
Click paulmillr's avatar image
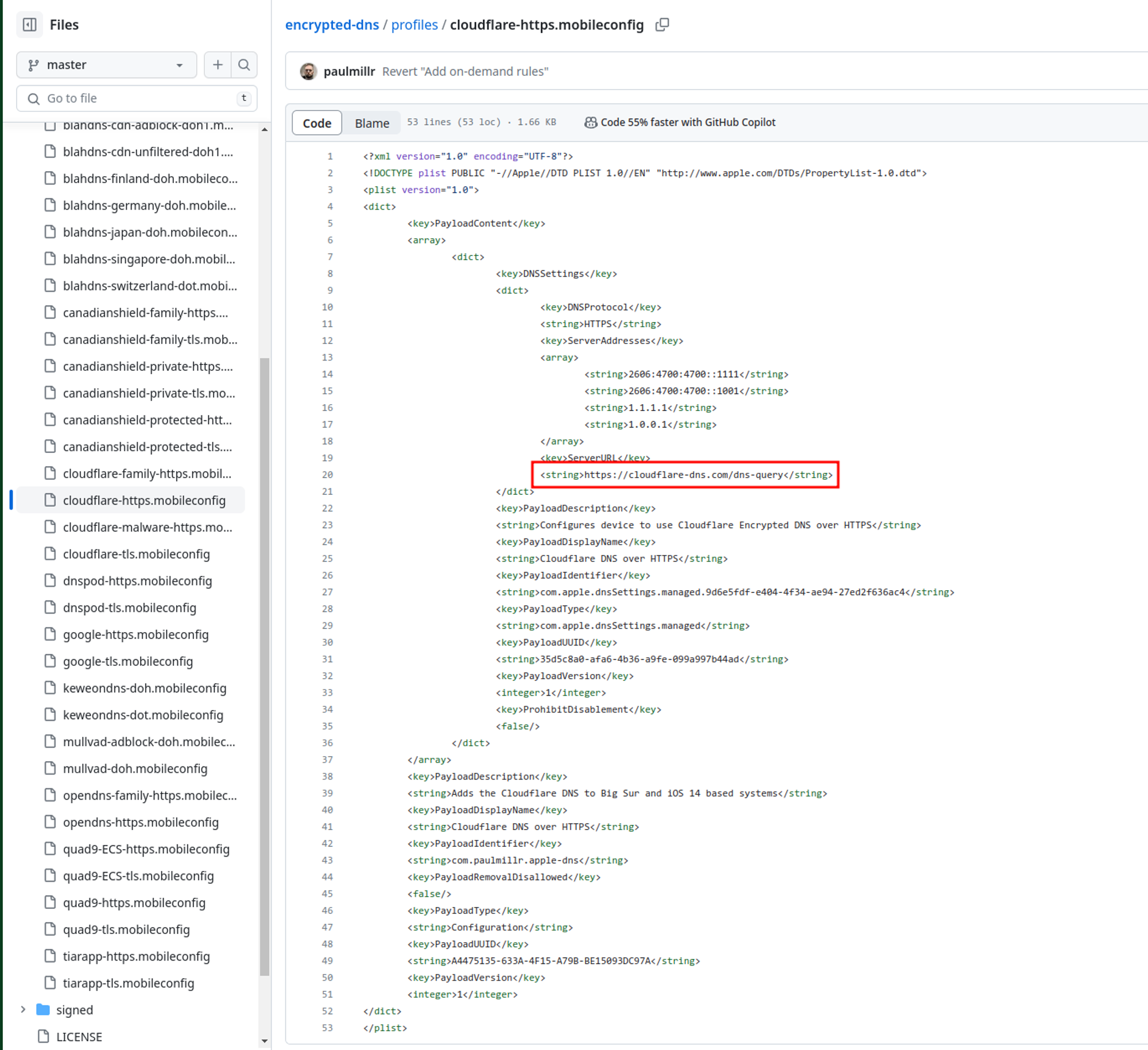308,71
